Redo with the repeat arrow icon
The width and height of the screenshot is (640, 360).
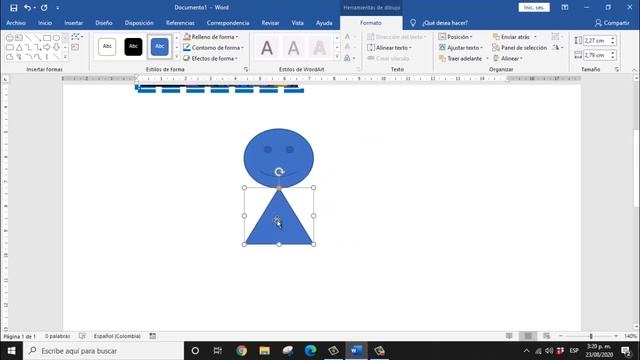[x=44, y=7]
